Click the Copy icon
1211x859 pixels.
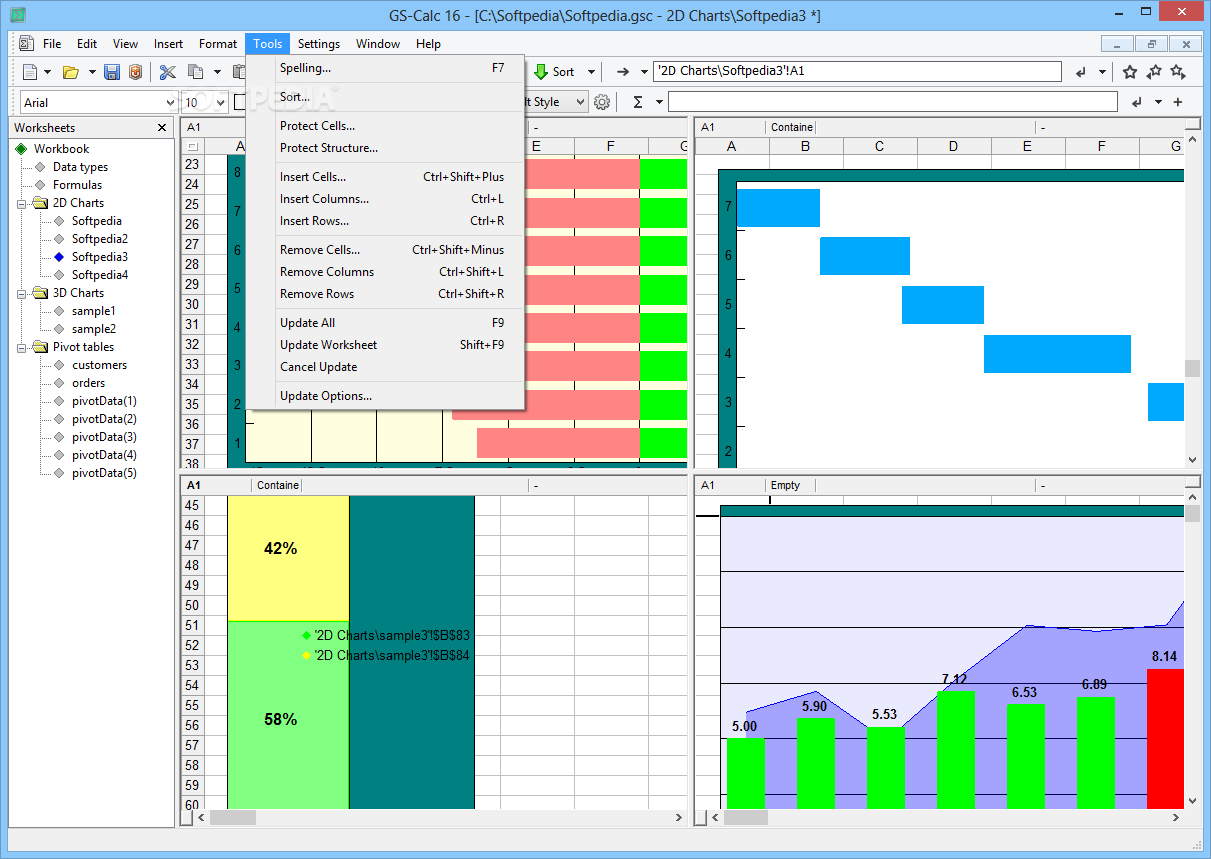(x=196, y=72)
